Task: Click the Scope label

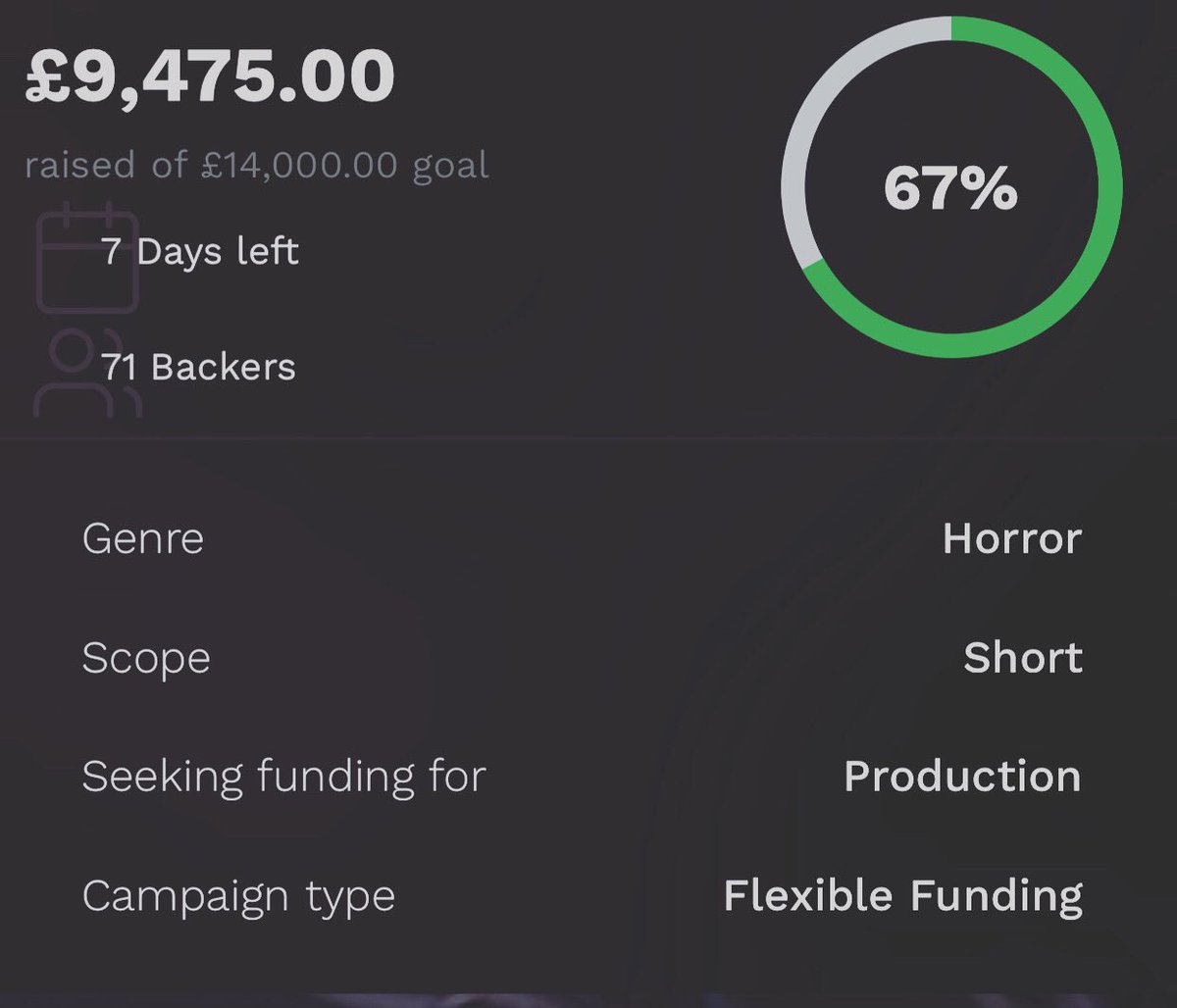Action: 146,658
